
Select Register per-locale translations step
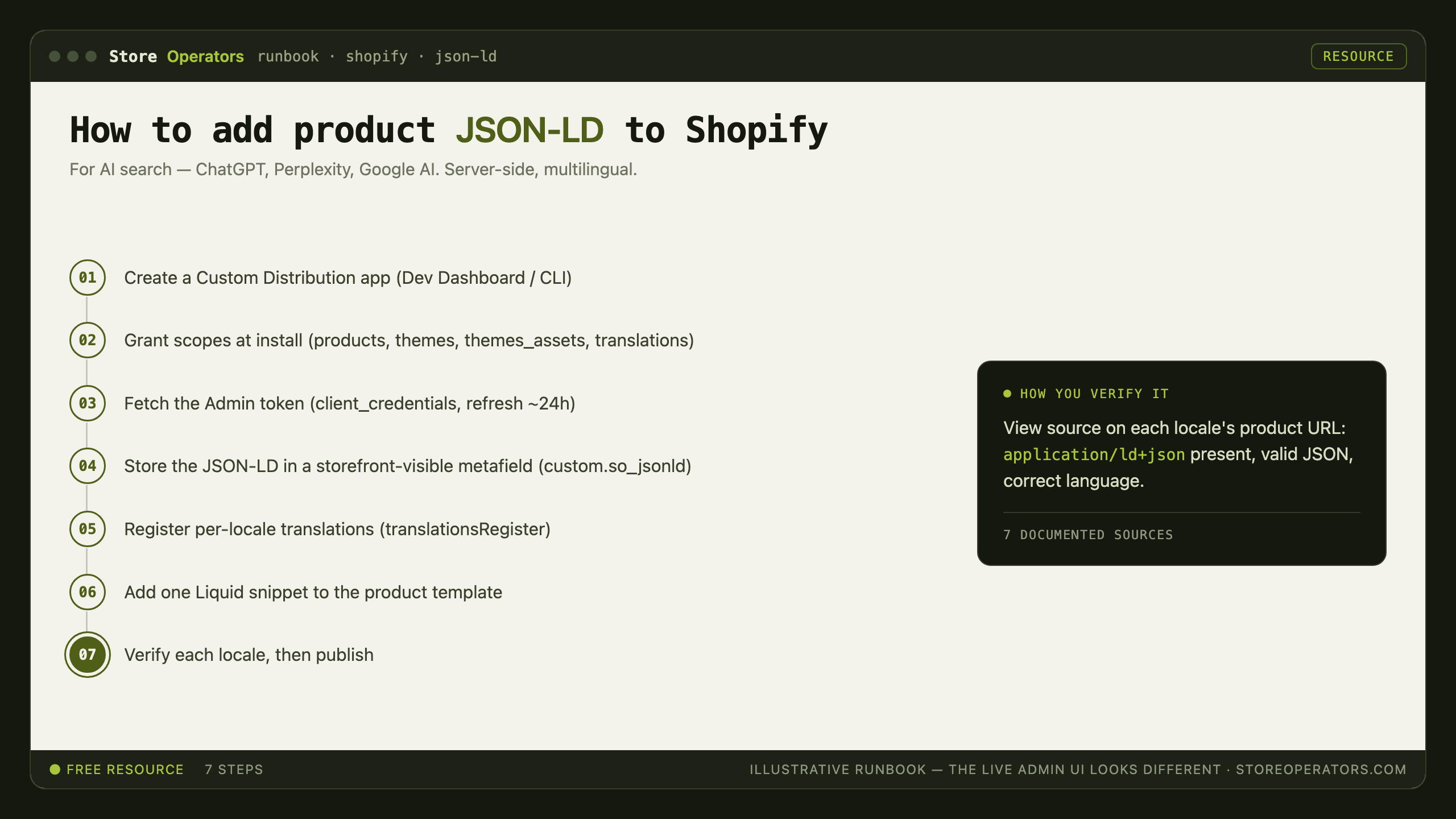(x=337, y=529)
